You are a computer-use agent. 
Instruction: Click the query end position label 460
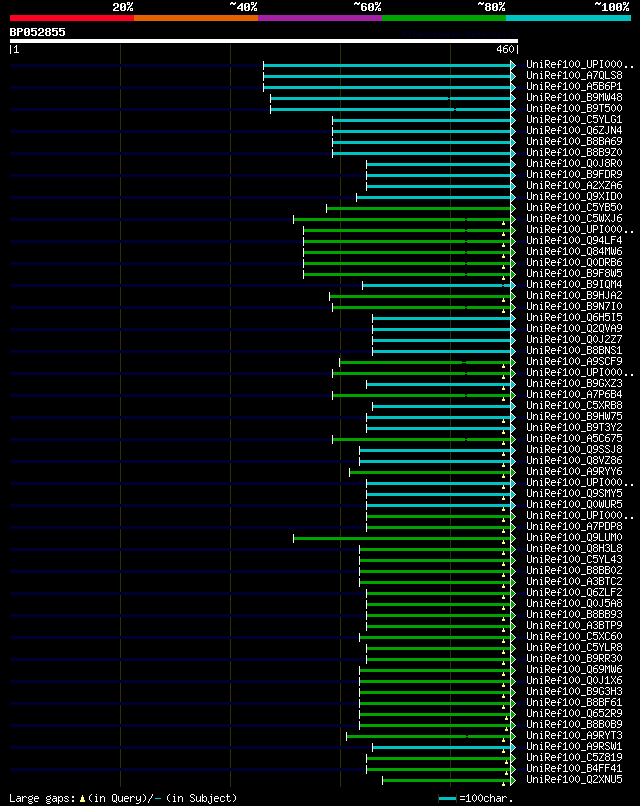[505, 49]
